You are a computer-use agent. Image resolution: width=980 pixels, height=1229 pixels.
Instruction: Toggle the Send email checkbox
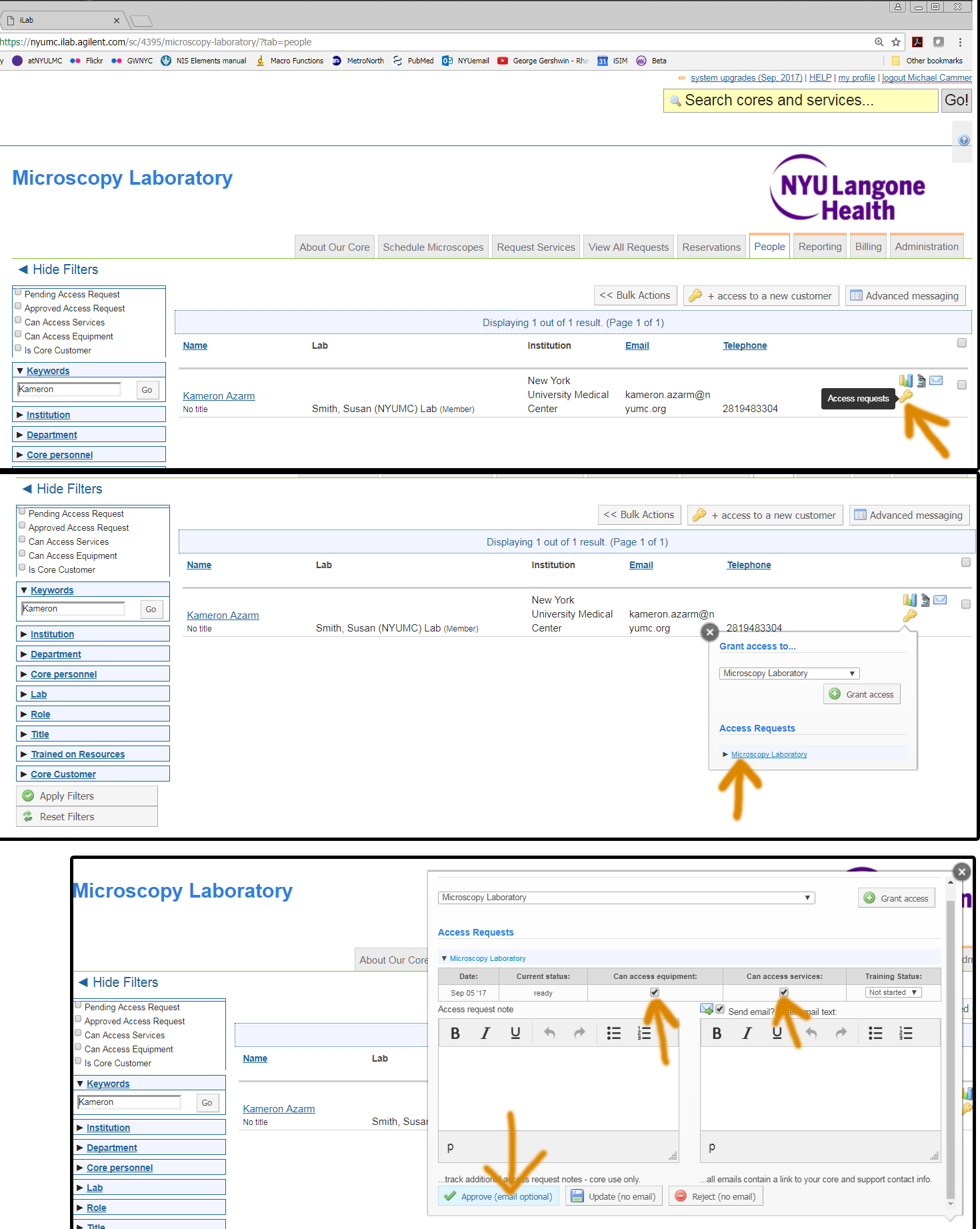720,1010
